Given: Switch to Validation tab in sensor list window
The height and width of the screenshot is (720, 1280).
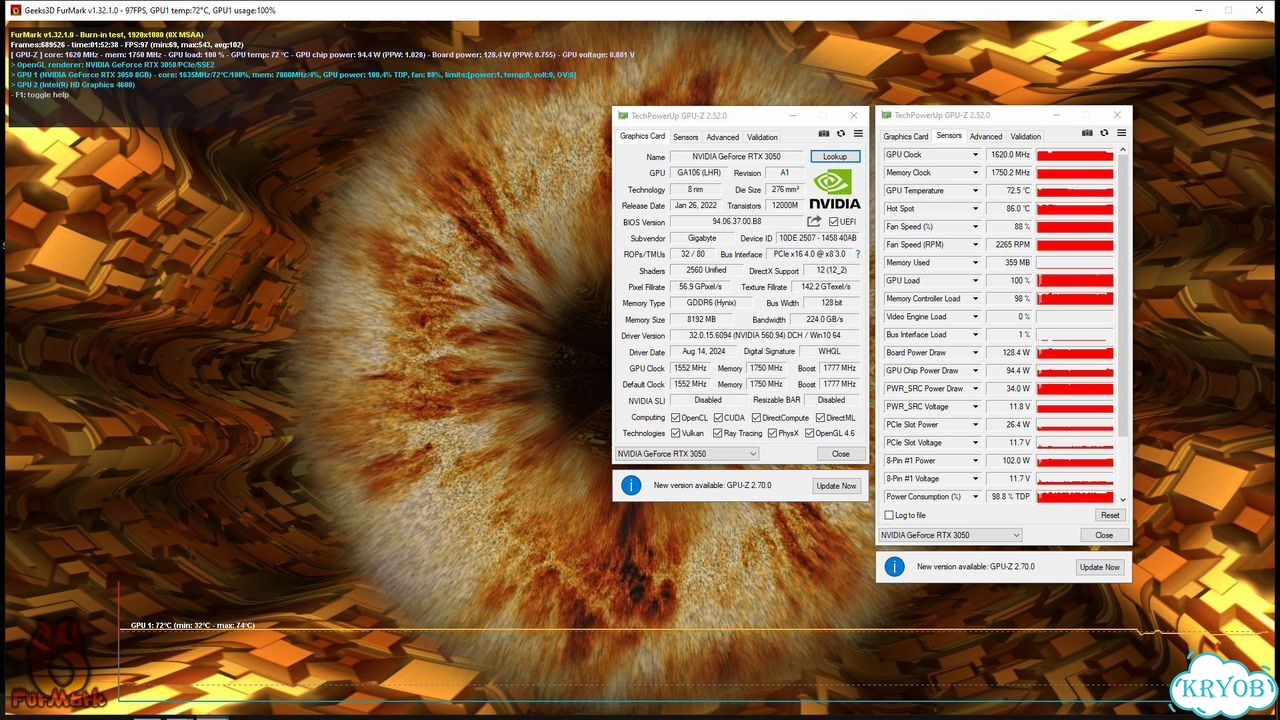Looking at the screenshot, I should [1025, 136].
